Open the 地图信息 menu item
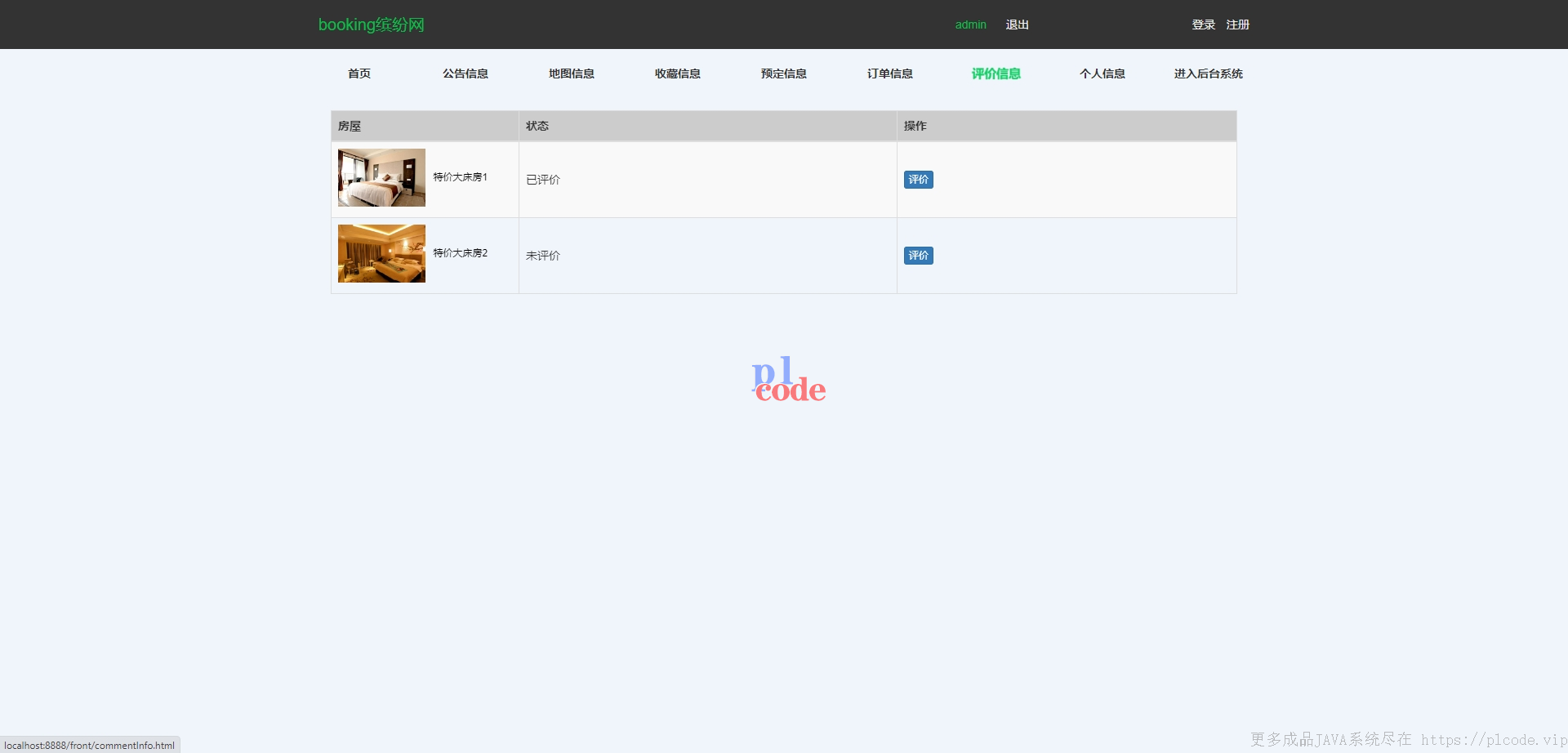The image size is (1568, 753). coord(572,74)
